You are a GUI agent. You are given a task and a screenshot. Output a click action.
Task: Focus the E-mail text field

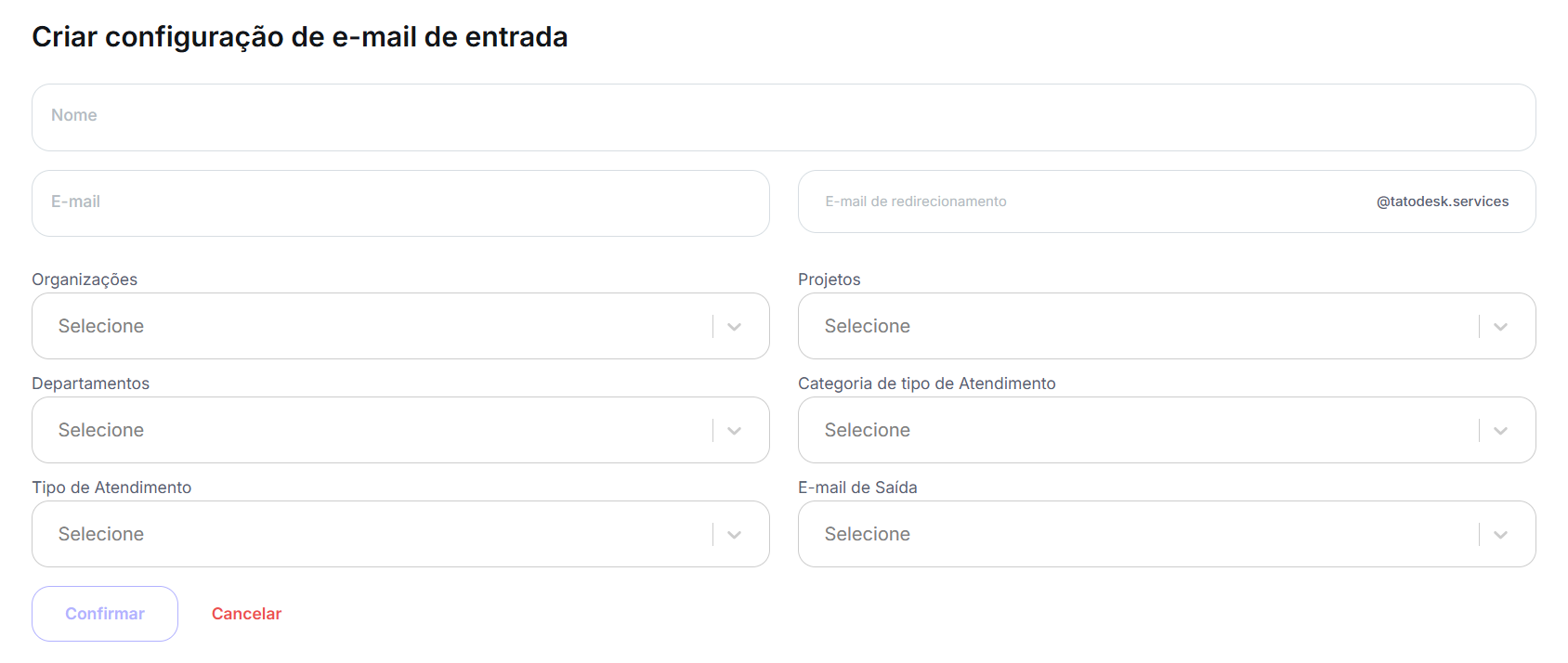400,202
